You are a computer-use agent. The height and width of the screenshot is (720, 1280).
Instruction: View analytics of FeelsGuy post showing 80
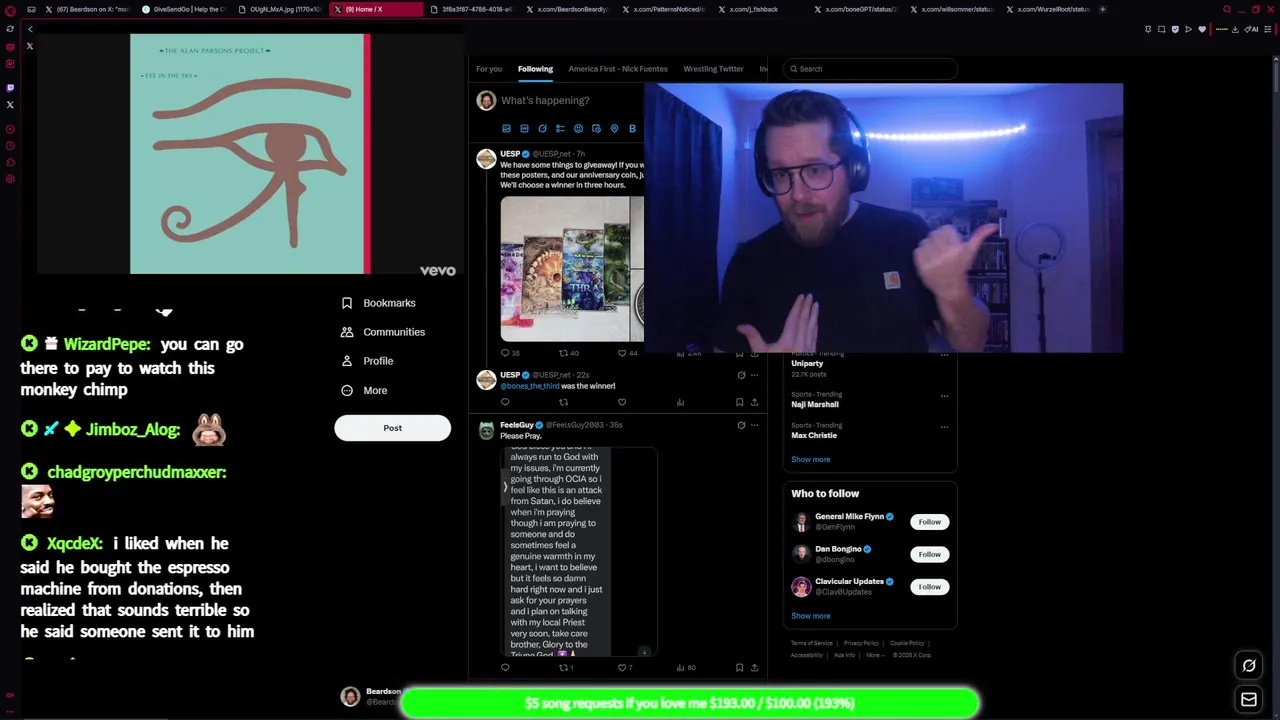click(686, 667)
